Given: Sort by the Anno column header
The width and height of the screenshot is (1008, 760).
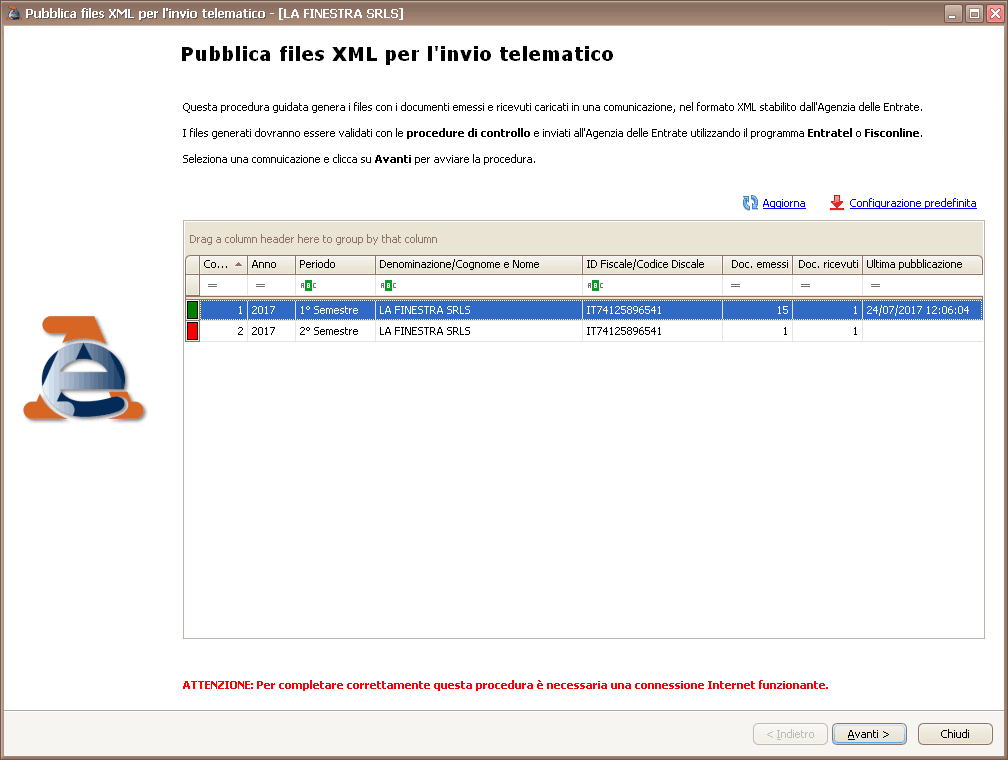Looking at the screenshot, I should (x=271, y=264).
